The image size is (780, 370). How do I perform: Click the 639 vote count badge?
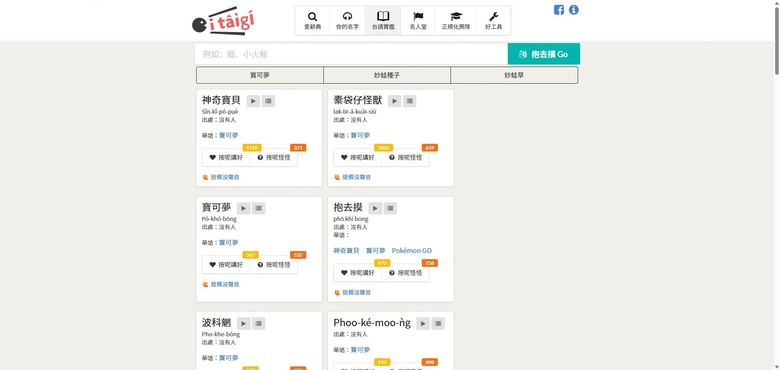(x=430, y=148)
